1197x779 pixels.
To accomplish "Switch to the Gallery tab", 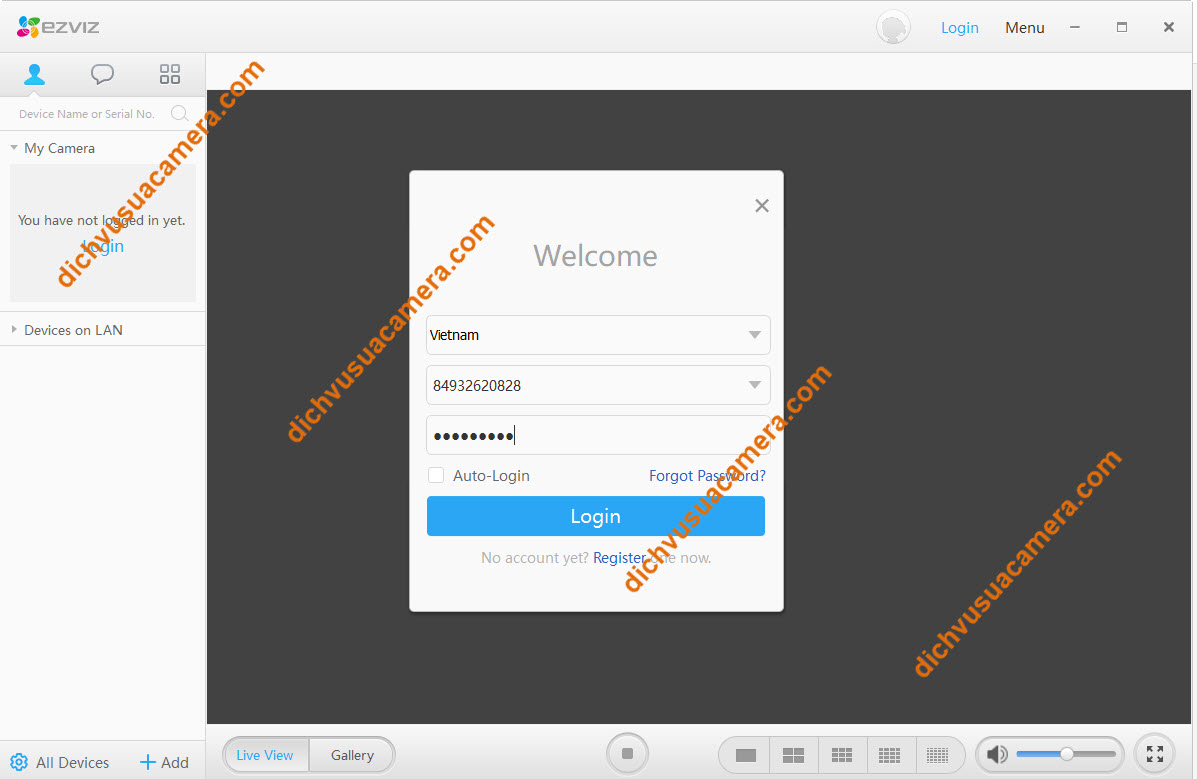I will (352, 755).
